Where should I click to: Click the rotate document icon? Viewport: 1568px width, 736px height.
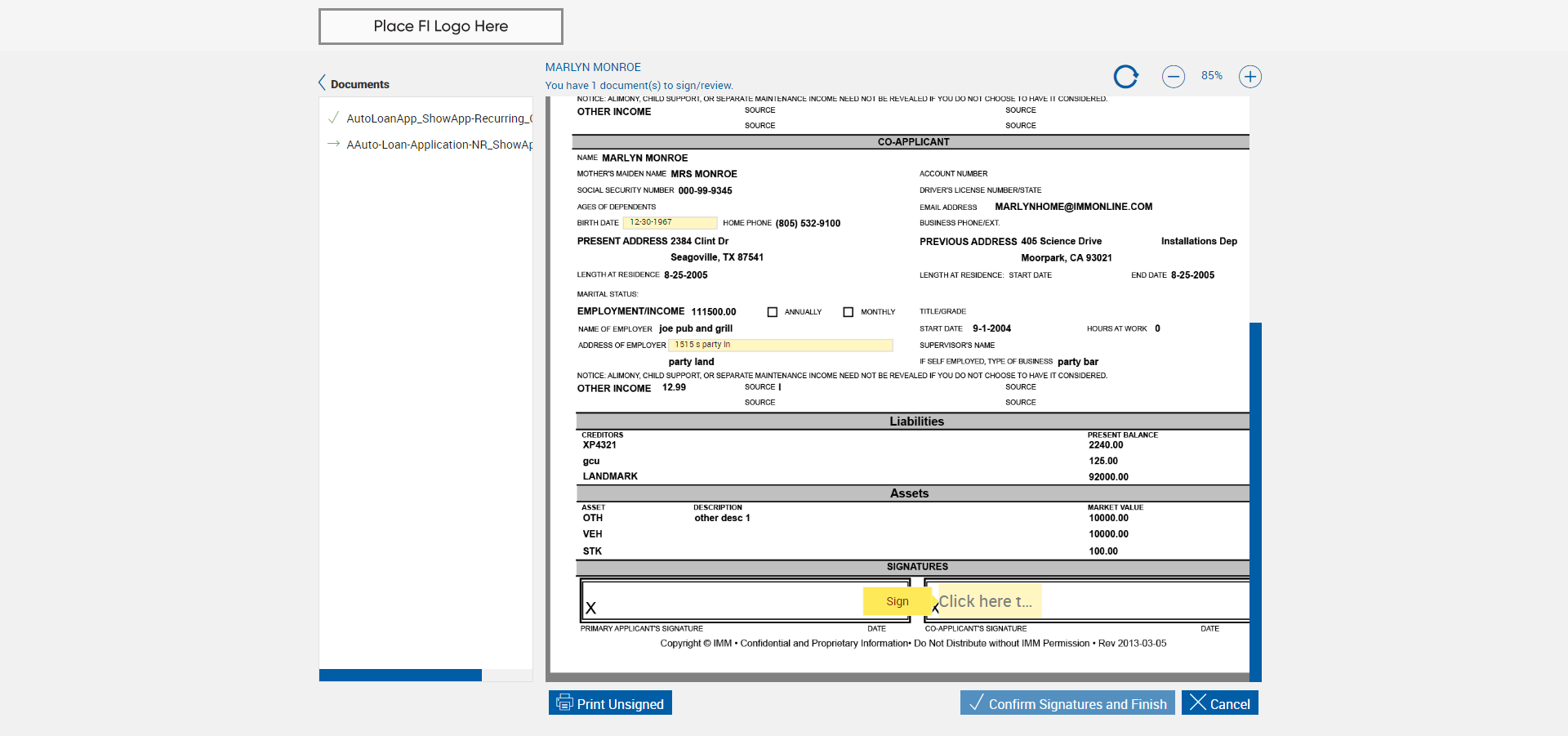1126,77
